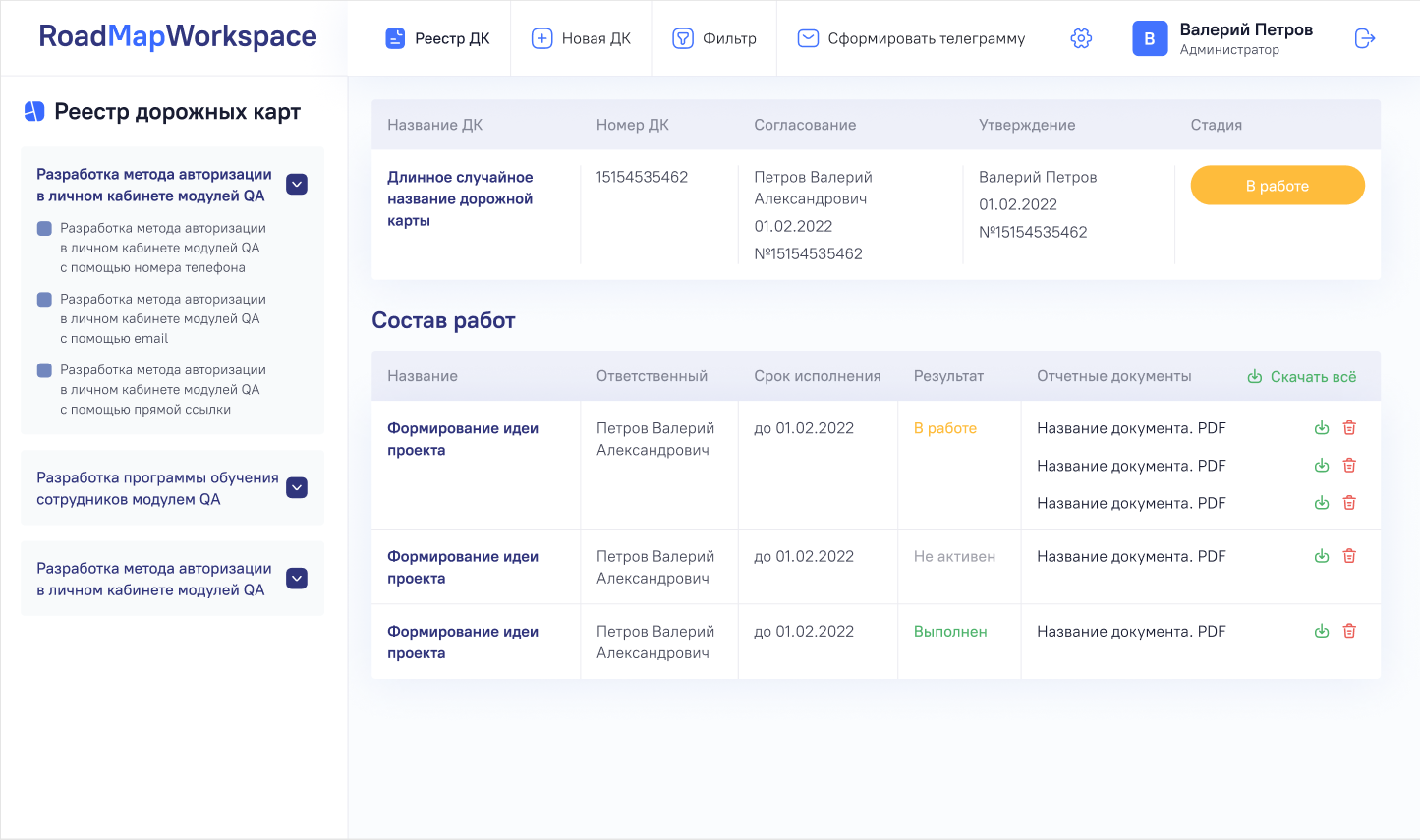Click the roadmap number "15154535462" in Номер ДК
Screen dimensions: 1420x840
(642, 177)
